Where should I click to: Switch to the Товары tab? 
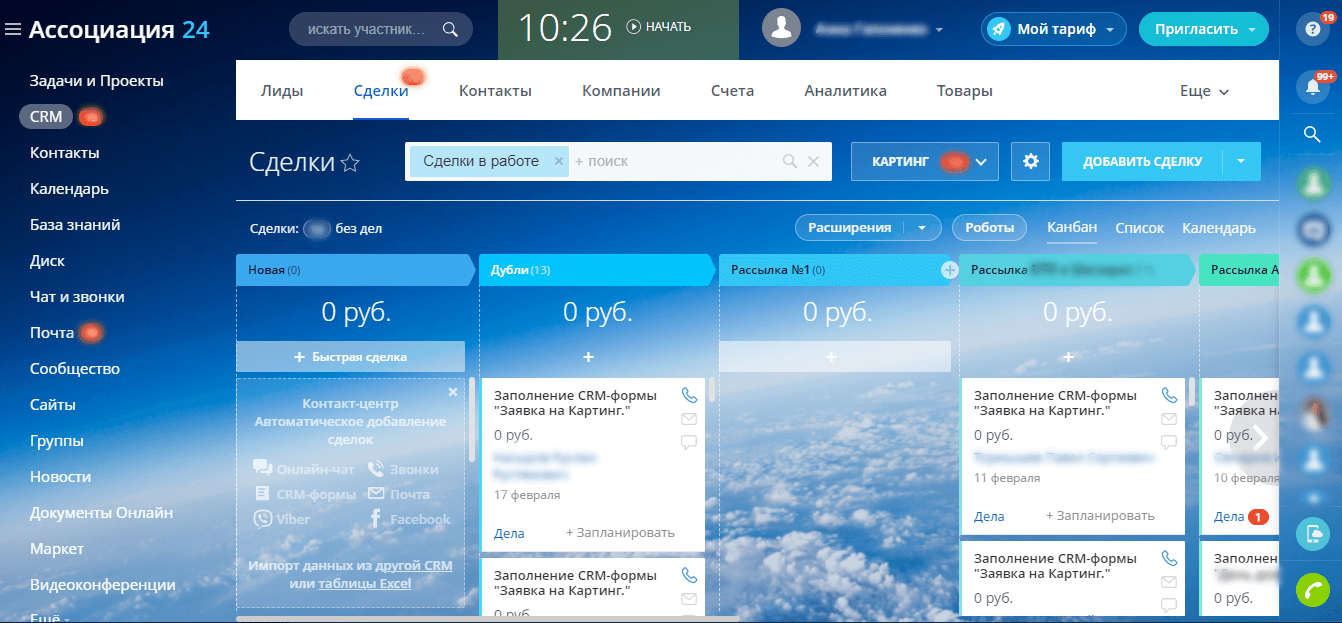(x=965, y=90)
